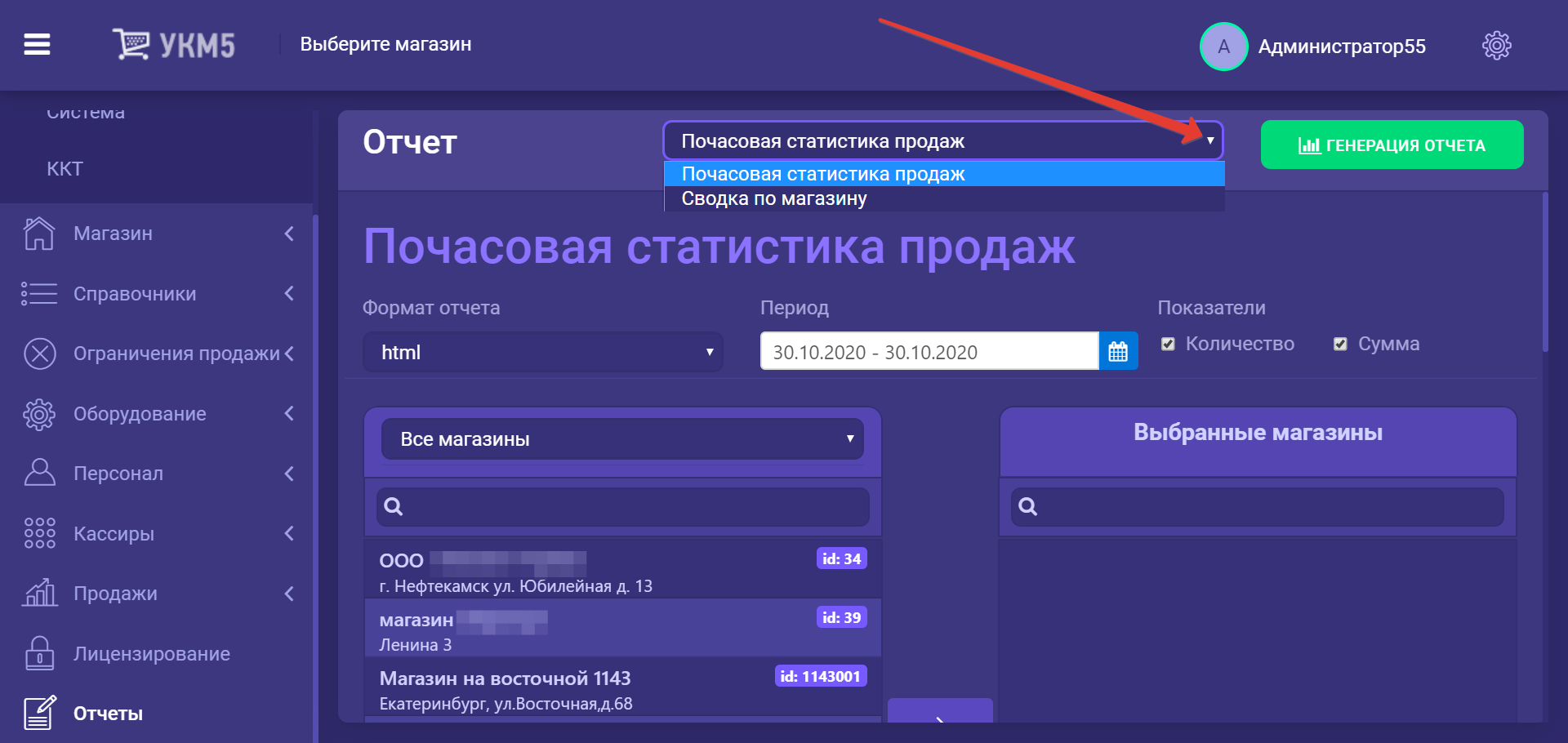Image resolution: width=1568 pixels, height=743 pixels.
Task: Expand the Справочники sidebar chevron
Action: coord(289,293)
